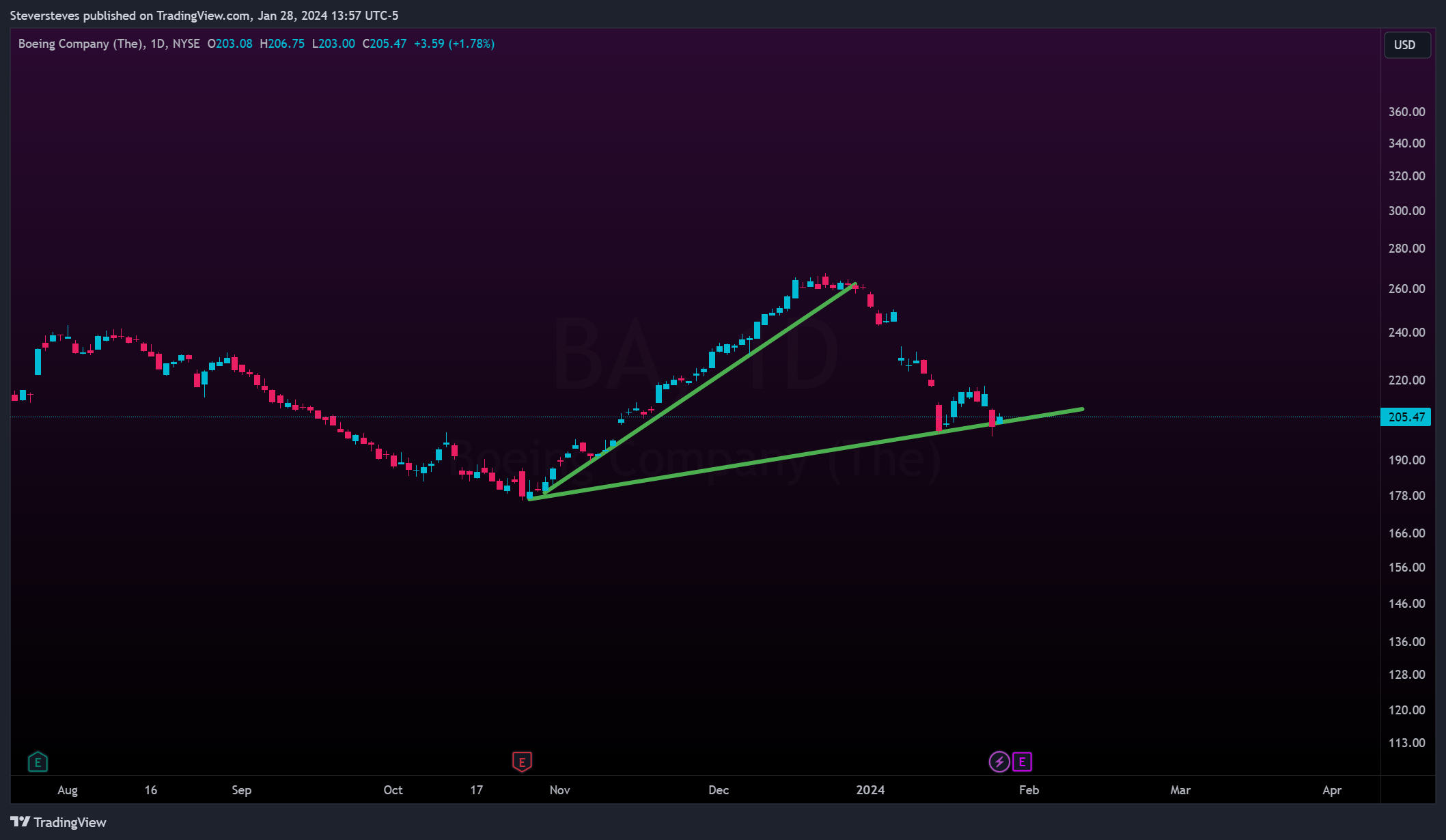The width and height of the screenshot is (1446, 840).
Task: Click the Dec label on the time axis
Action: 719,790
